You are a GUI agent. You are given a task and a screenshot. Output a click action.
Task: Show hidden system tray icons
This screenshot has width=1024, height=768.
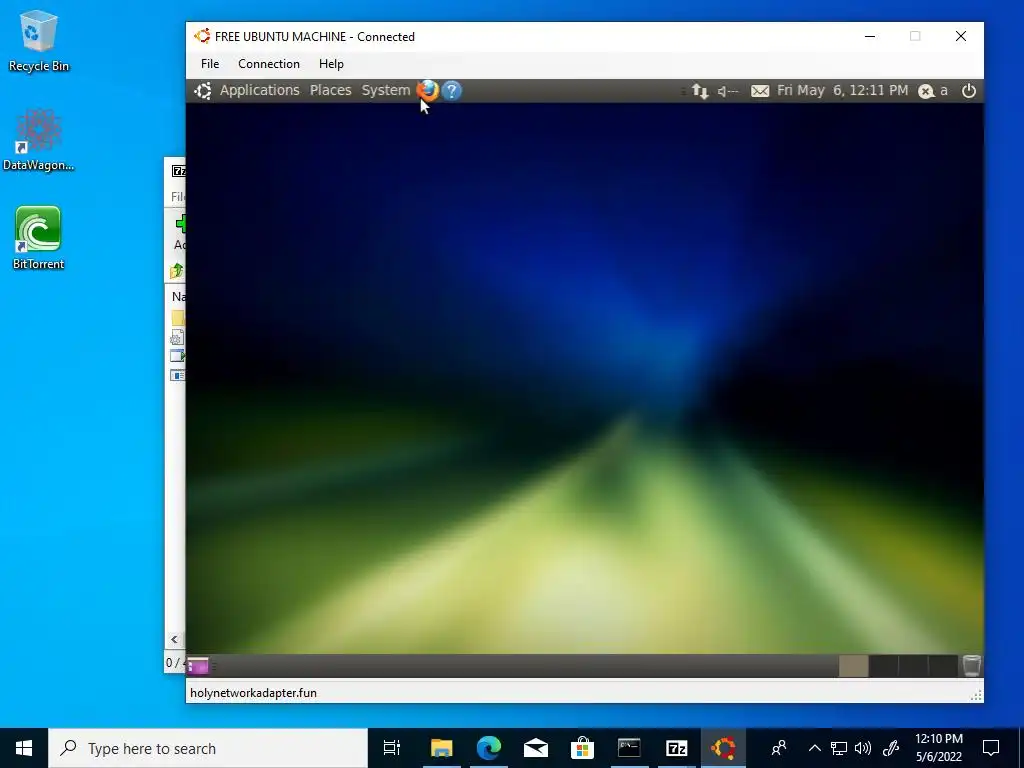(814, 748)
